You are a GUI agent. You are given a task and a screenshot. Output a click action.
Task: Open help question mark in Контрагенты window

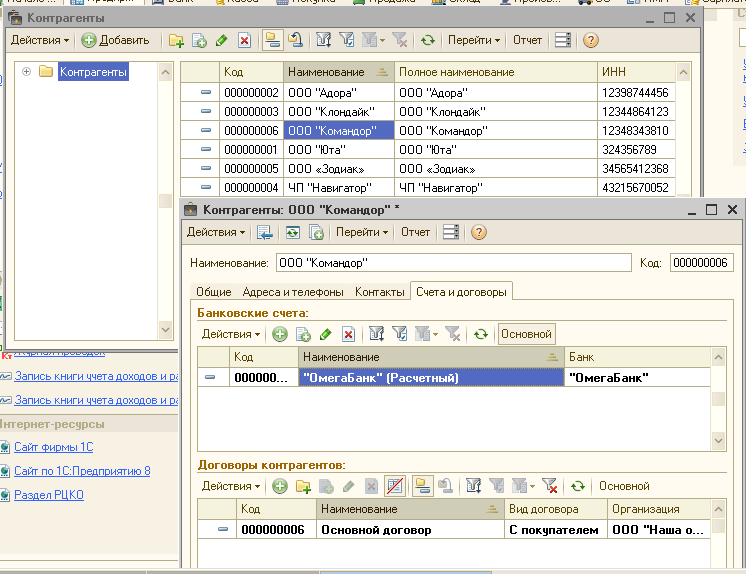point(590,40)
